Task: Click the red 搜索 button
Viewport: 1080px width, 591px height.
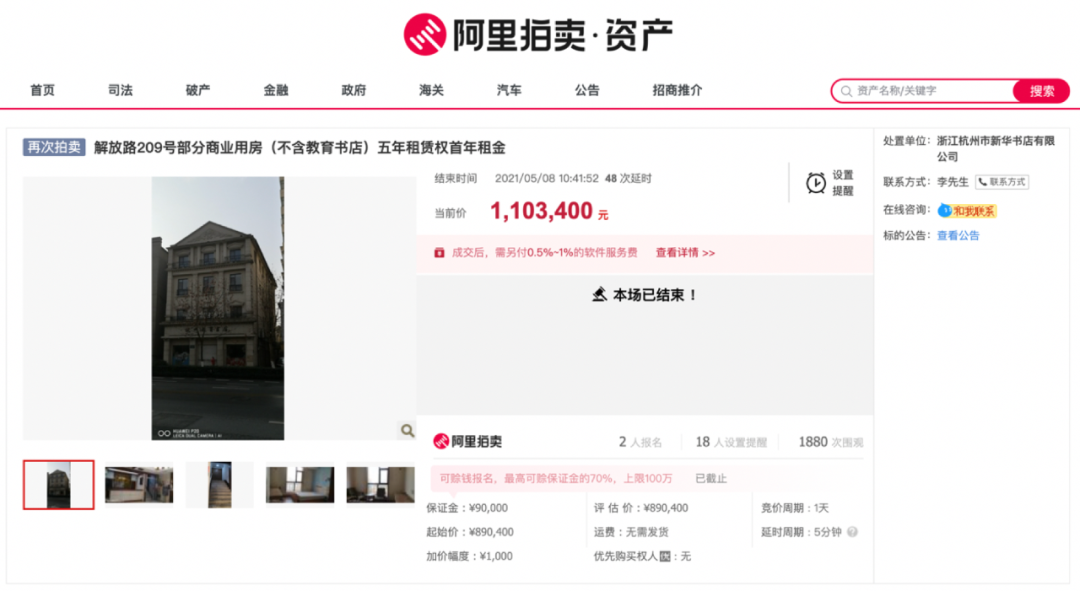Action: [x=1041, y=91]
